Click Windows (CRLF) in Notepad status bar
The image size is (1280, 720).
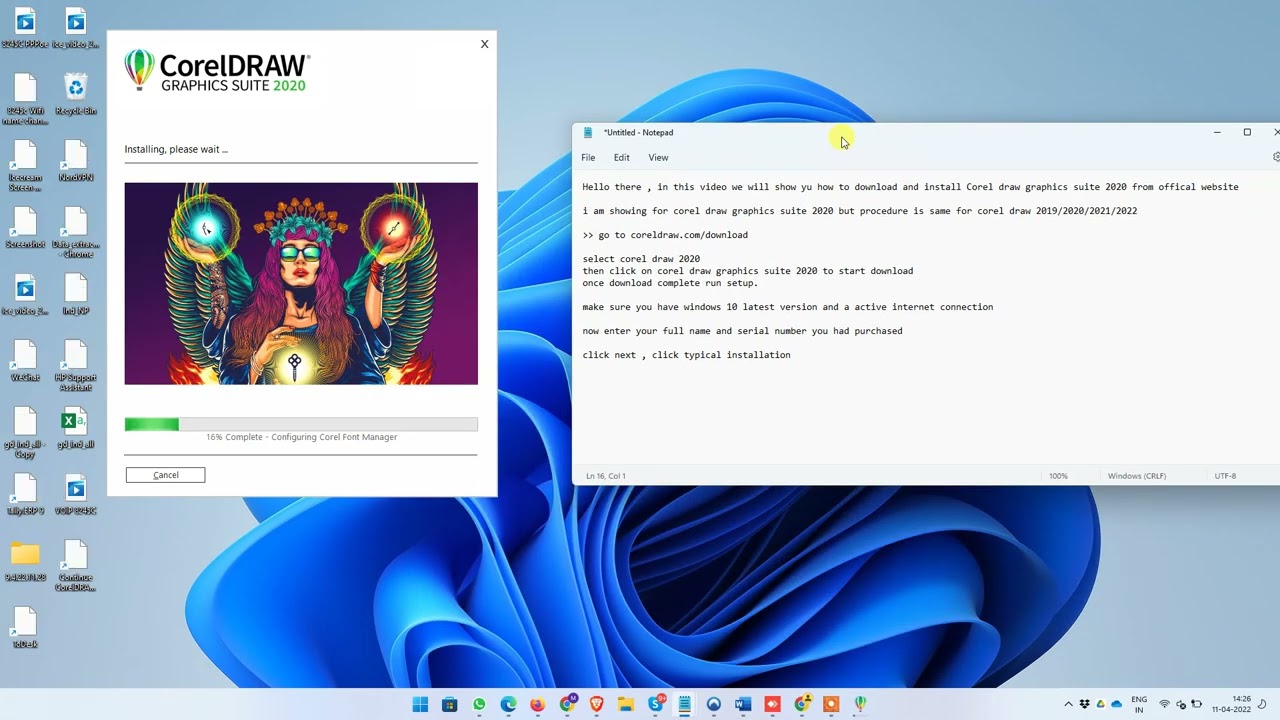coord(1137,476)
